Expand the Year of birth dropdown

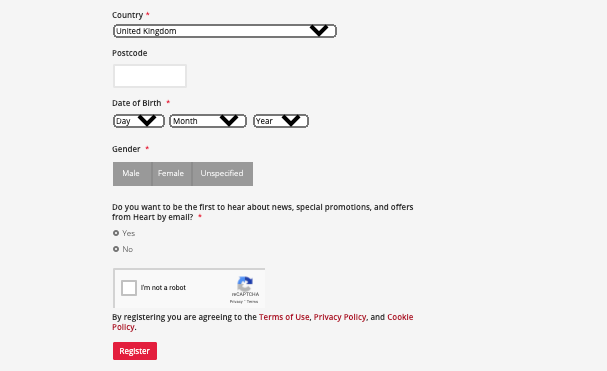coord(281,121)
